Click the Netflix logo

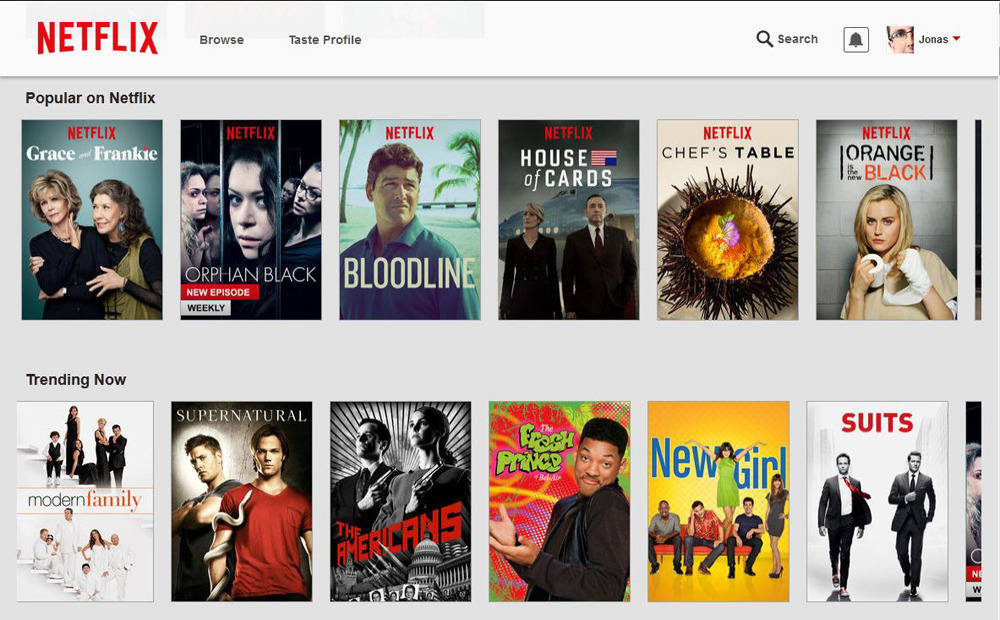coord(98,38)
